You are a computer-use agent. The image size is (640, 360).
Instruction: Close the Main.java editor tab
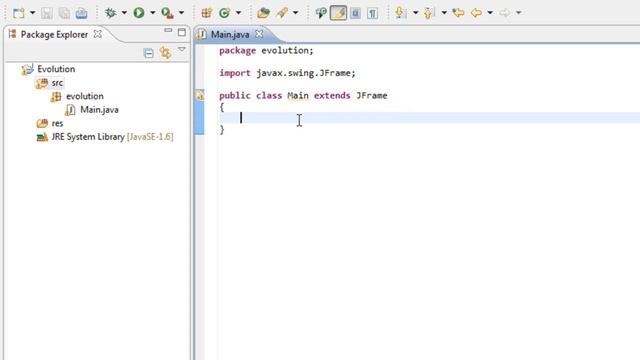coord(259,34)
